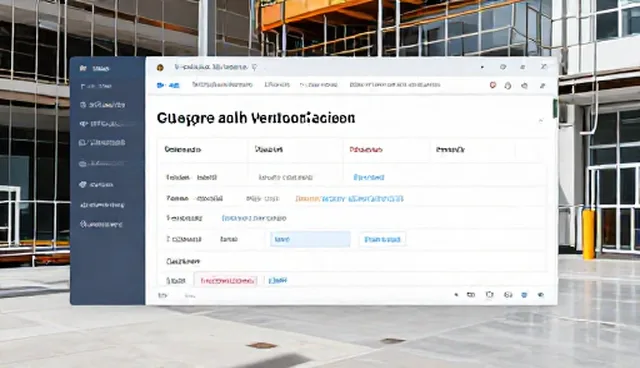Click the orange round icon in title bar

pyautogui.click(x=160, y=67)
